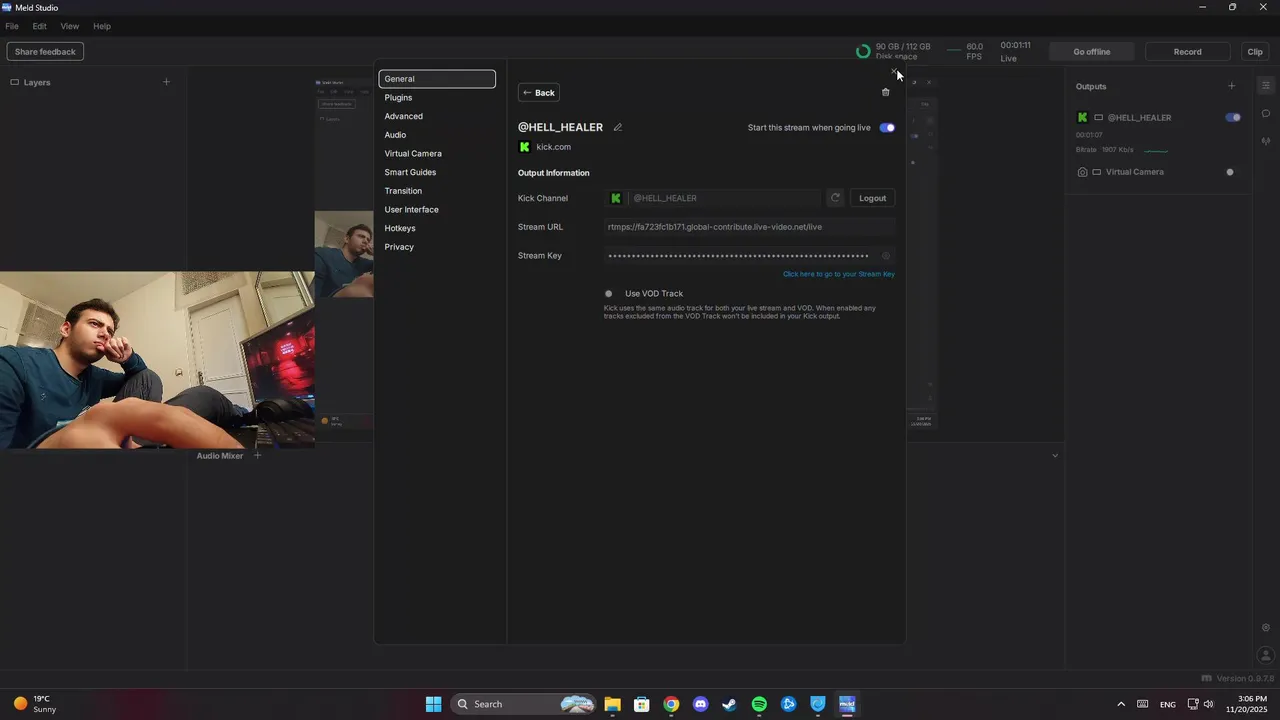
Task: Open the Stream Key link
Action: tap(839, 274)
